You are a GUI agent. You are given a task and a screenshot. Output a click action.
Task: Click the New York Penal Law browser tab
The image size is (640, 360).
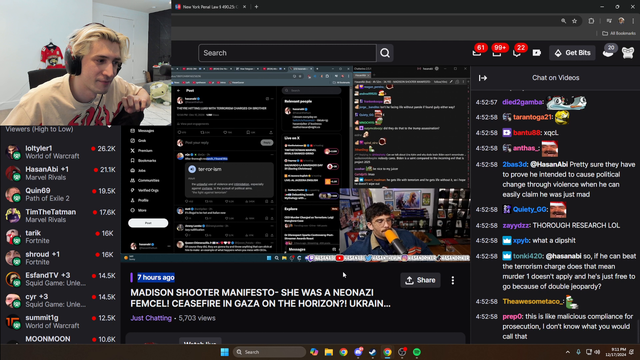(210, 7)
